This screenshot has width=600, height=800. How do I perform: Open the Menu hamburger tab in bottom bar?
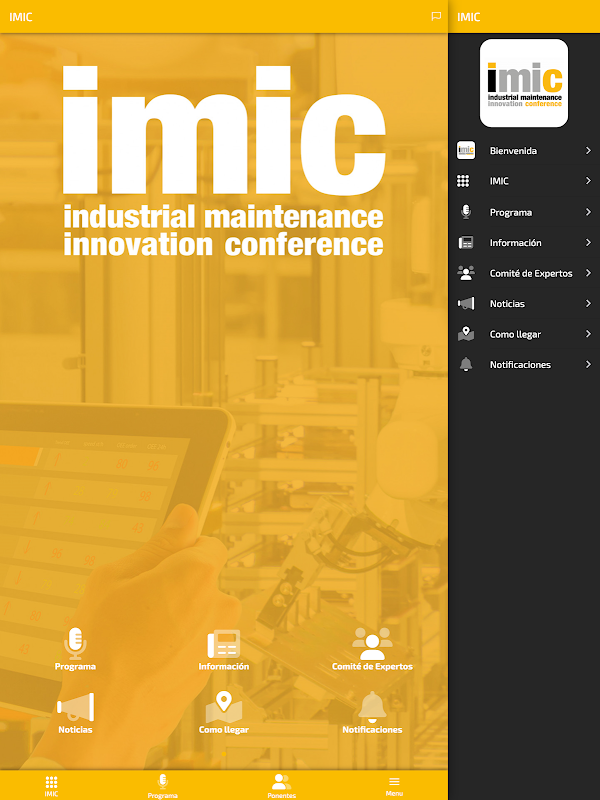[394, 786]
